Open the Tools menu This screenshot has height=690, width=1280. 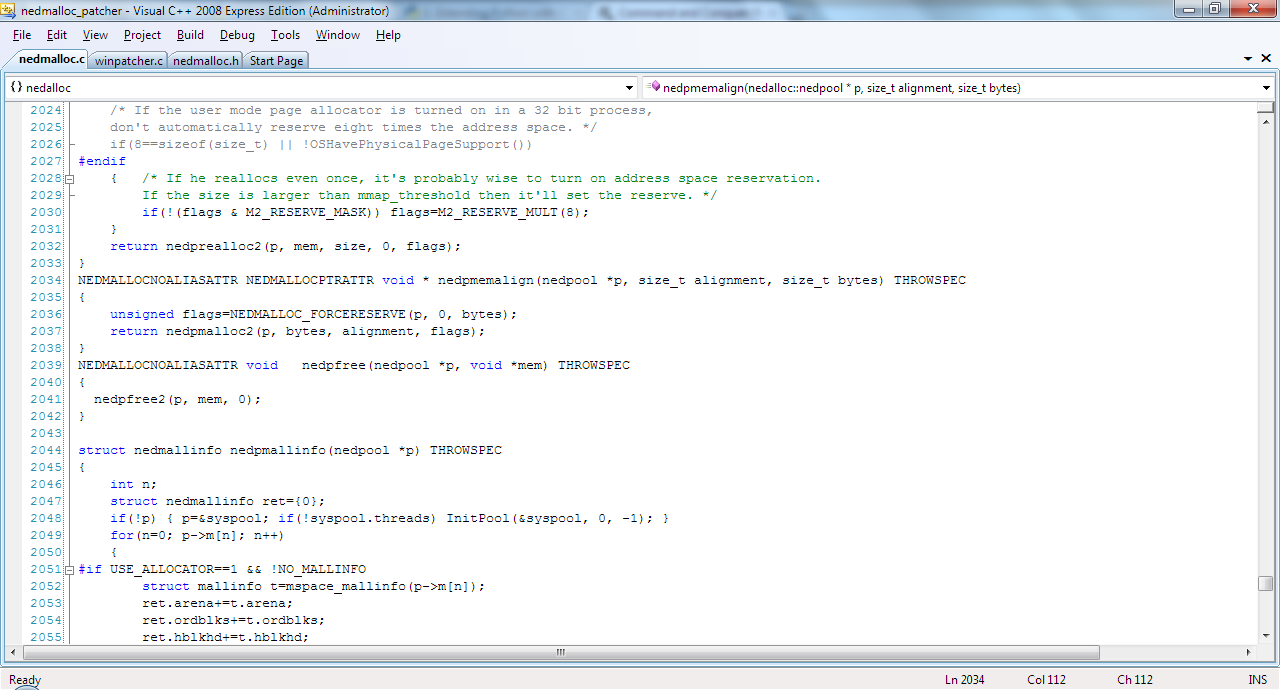point(285,35)
